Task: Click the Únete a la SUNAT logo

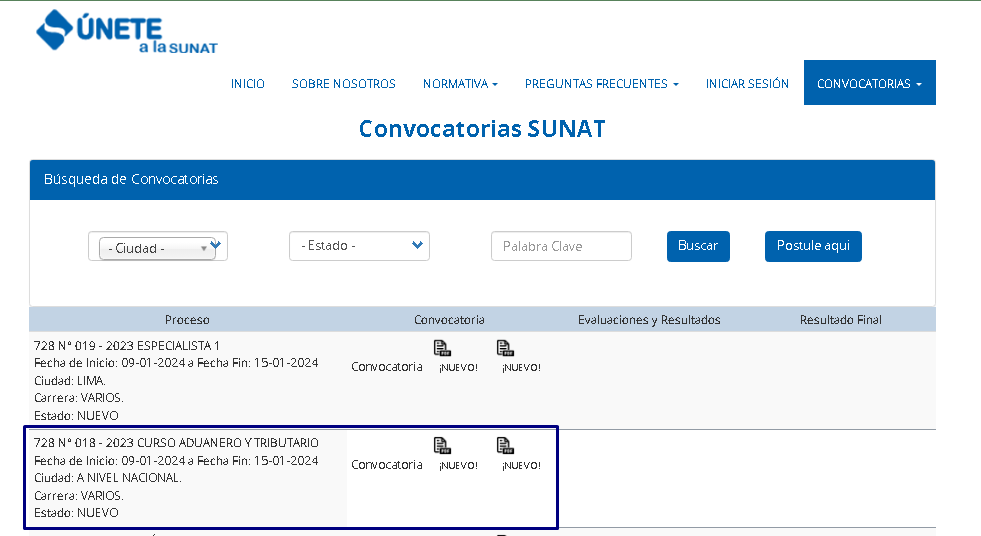Action: click(127, 31)
